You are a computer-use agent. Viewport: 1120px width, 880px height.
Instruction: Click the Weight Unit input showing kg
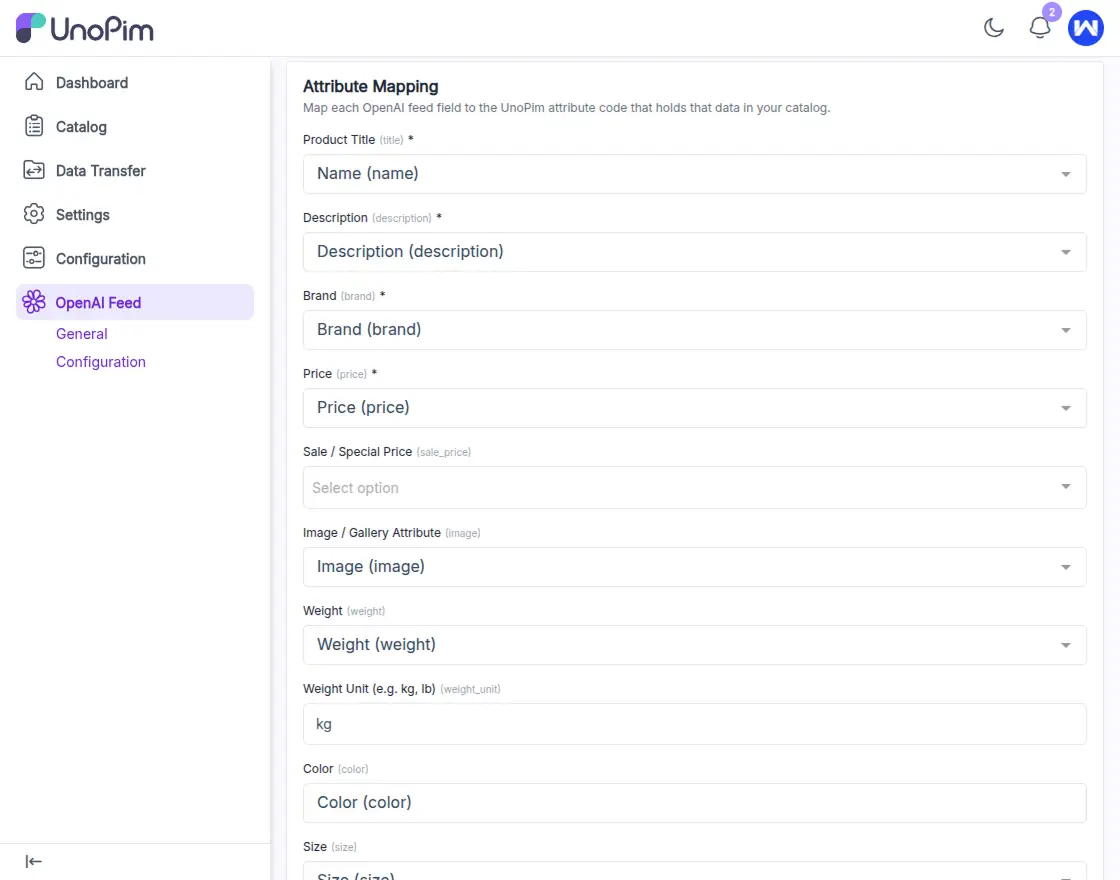tap(694, 723)
